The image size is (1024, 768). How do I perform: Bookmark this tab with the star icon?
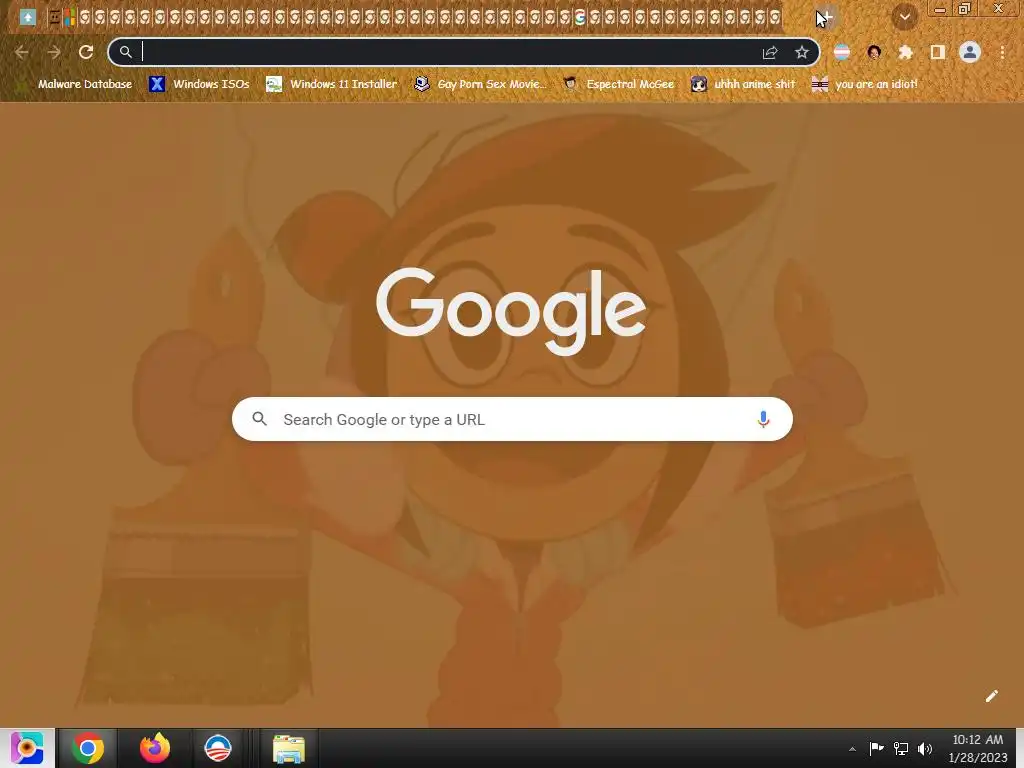pyautogui.click(x=802, y=52)
